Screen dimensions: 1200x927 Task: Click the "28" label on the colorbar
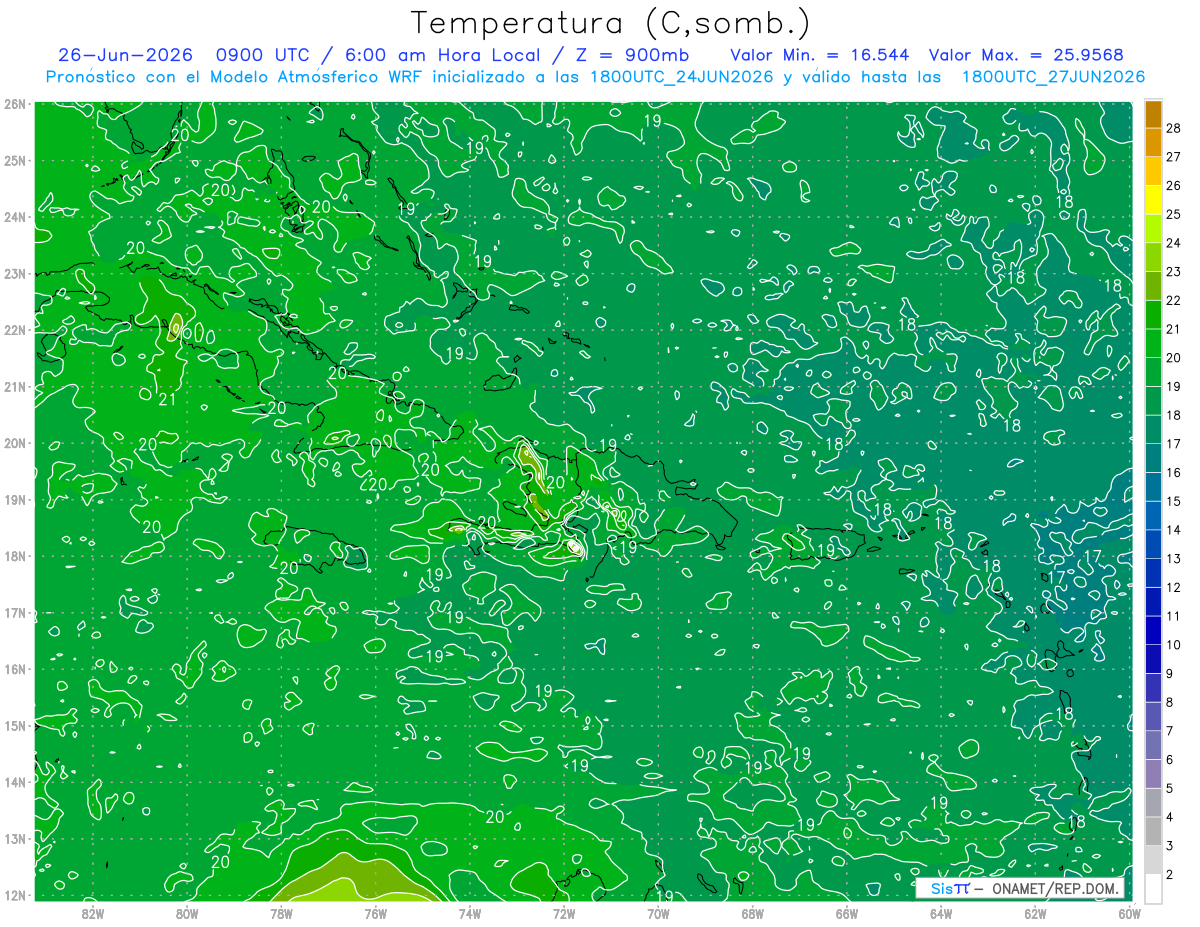coord(1174,128)
